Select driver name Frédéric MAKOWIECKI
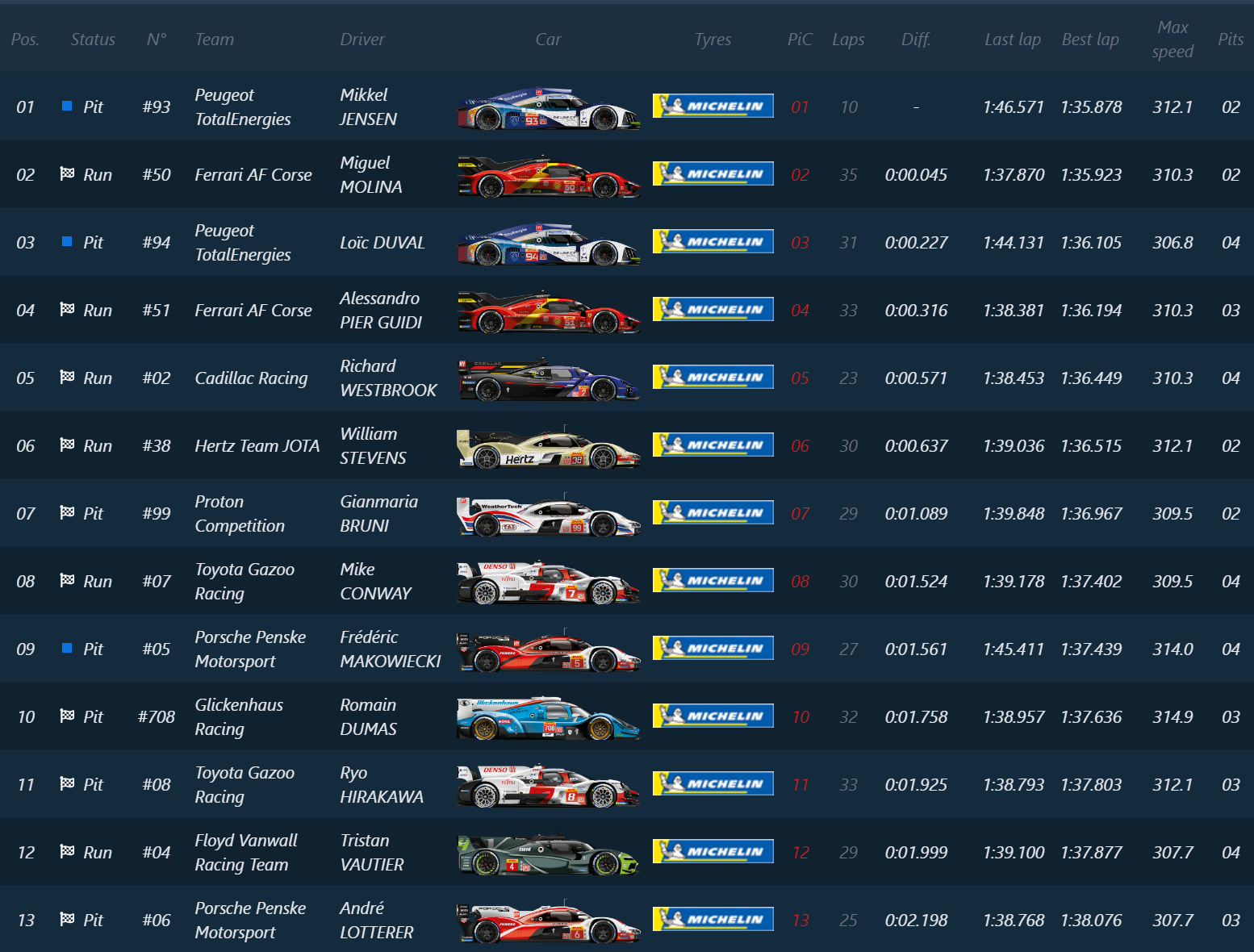The width and height of the screenshot is (1254, 952). [391, 649]
